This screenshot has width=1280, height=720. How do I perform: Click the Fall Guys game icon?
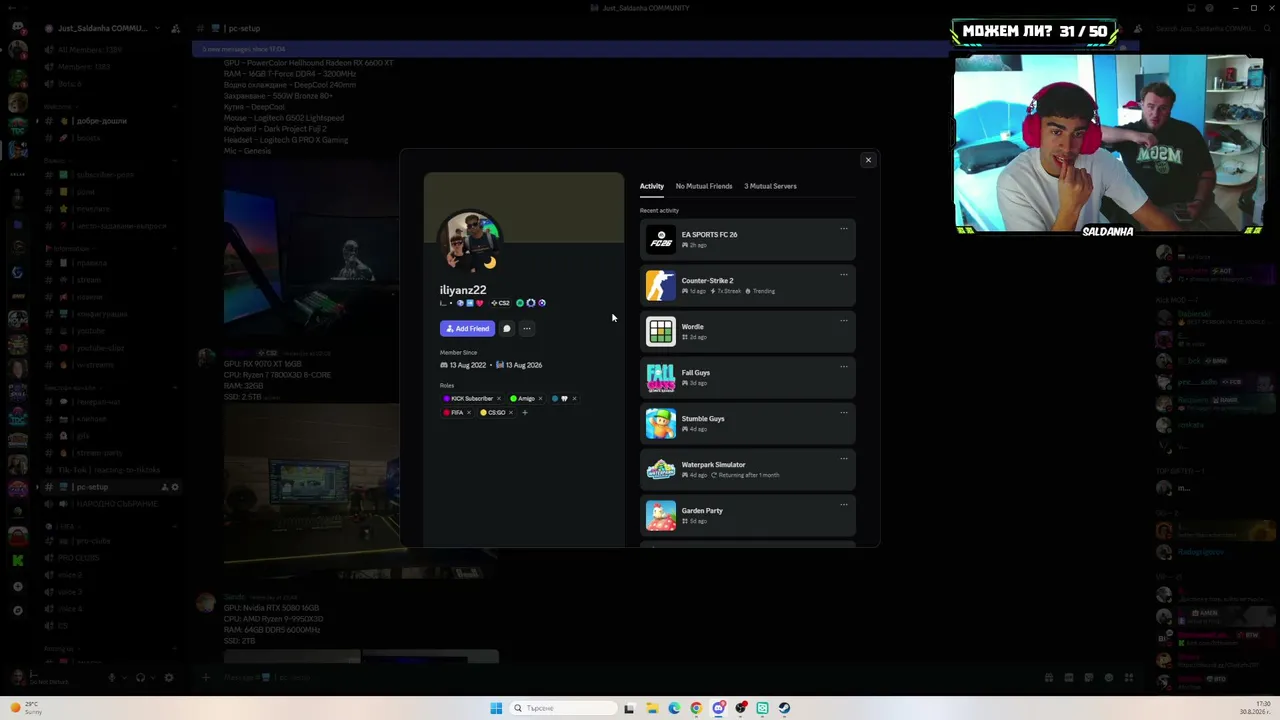pos(660,378)
